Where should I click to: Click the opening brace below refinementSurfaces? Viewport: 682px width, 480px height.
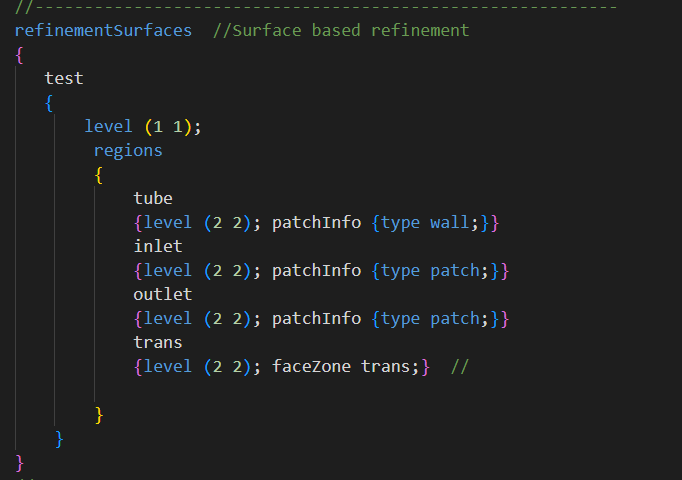[x=20, y=54]
